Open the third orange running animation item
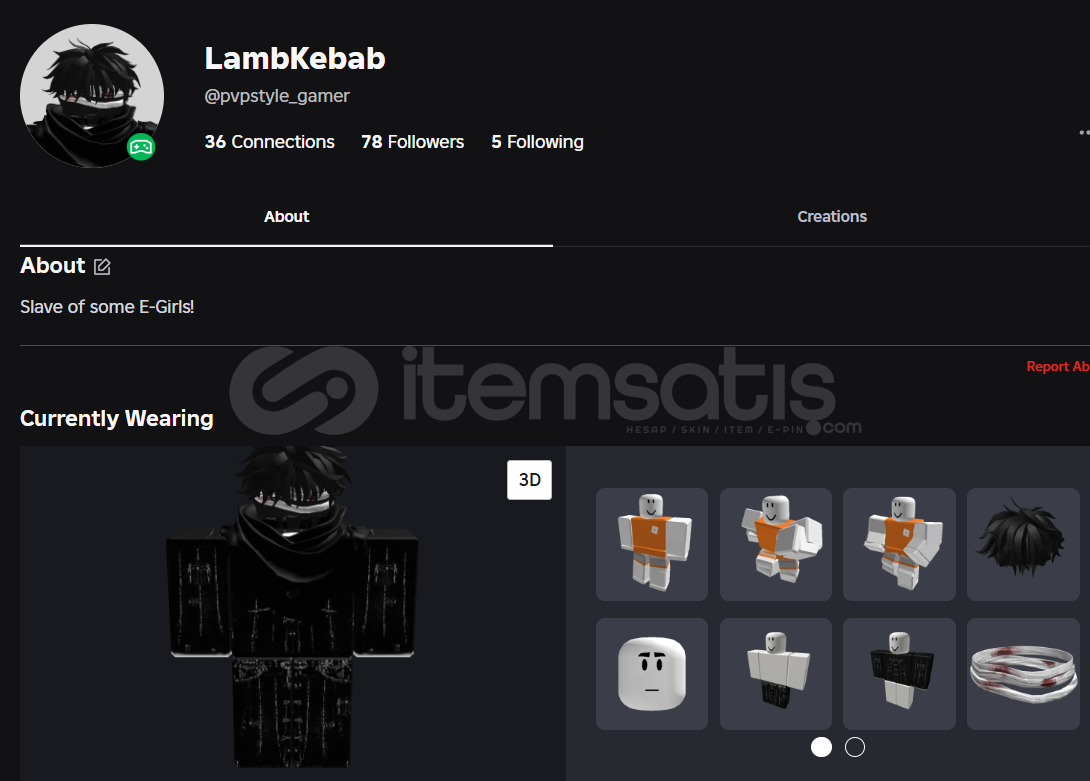The height and width of the screenshot is (781, 1090). 900,544
